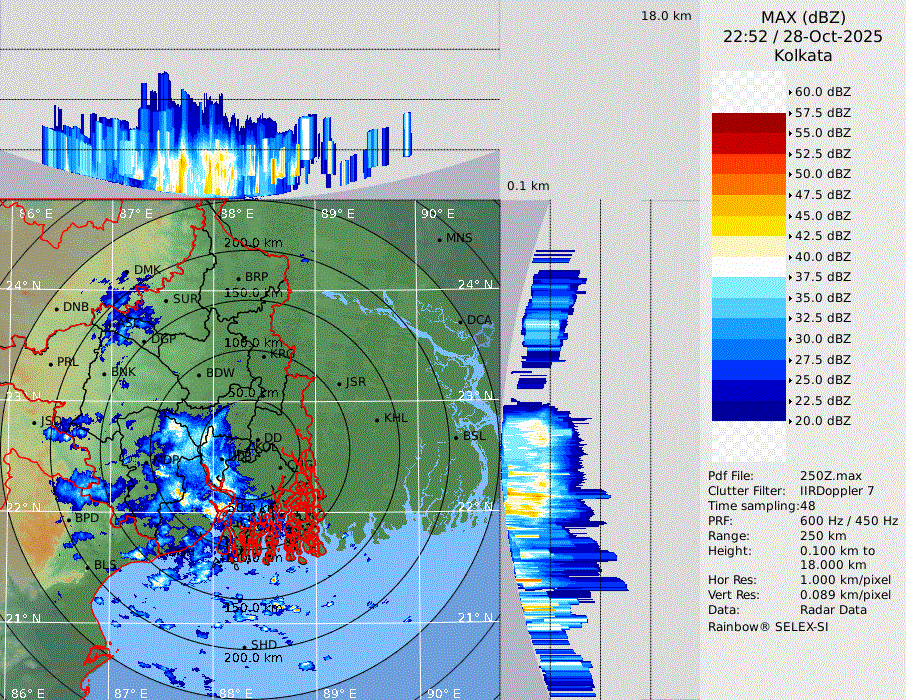Click the DCA station dot

pos(461,321)
